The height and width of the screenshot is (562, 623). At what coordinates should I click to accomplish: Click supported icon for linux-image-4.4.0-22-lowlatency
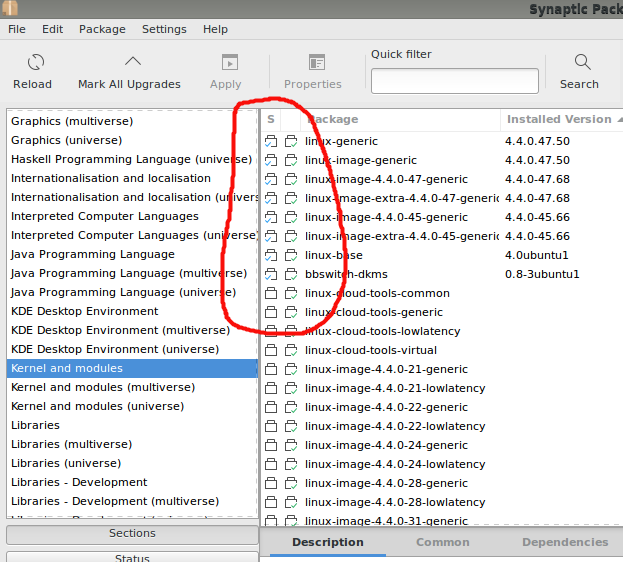pyautogui.click(x=291, y=426)
